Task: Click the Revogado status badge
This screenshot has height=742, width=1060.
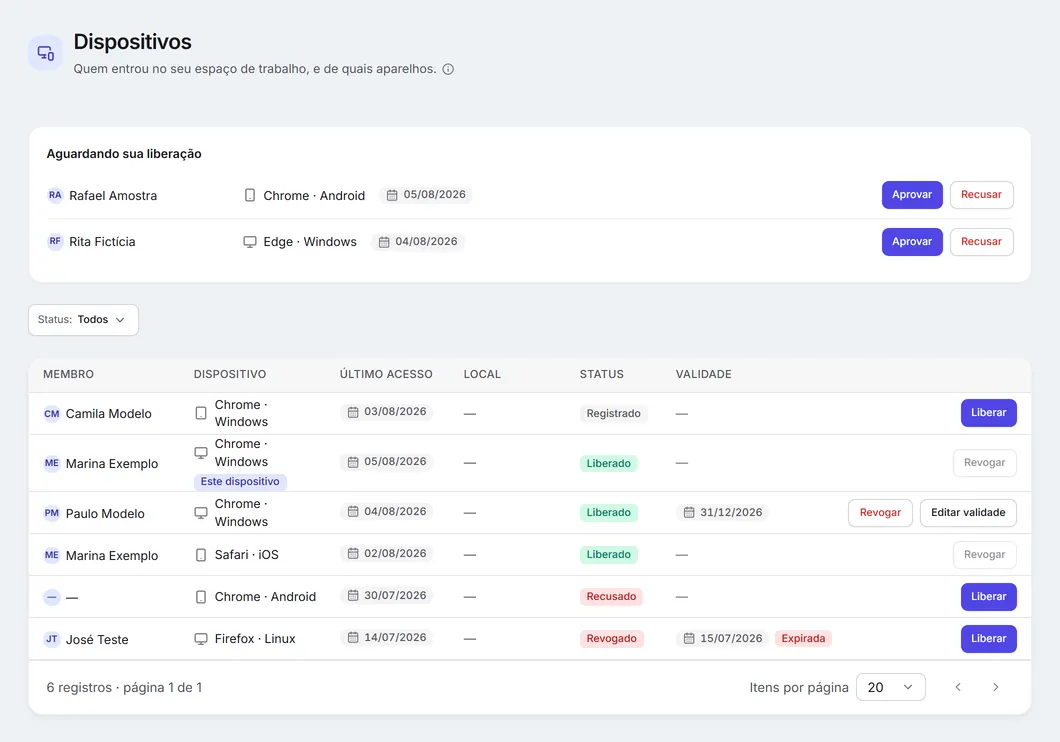Action: tap(611, 639)
